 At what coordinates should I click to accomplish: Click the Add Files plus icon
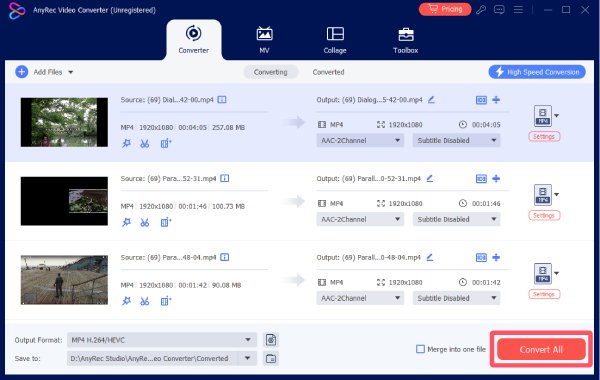pyautogui.click(x=21, y=72)
